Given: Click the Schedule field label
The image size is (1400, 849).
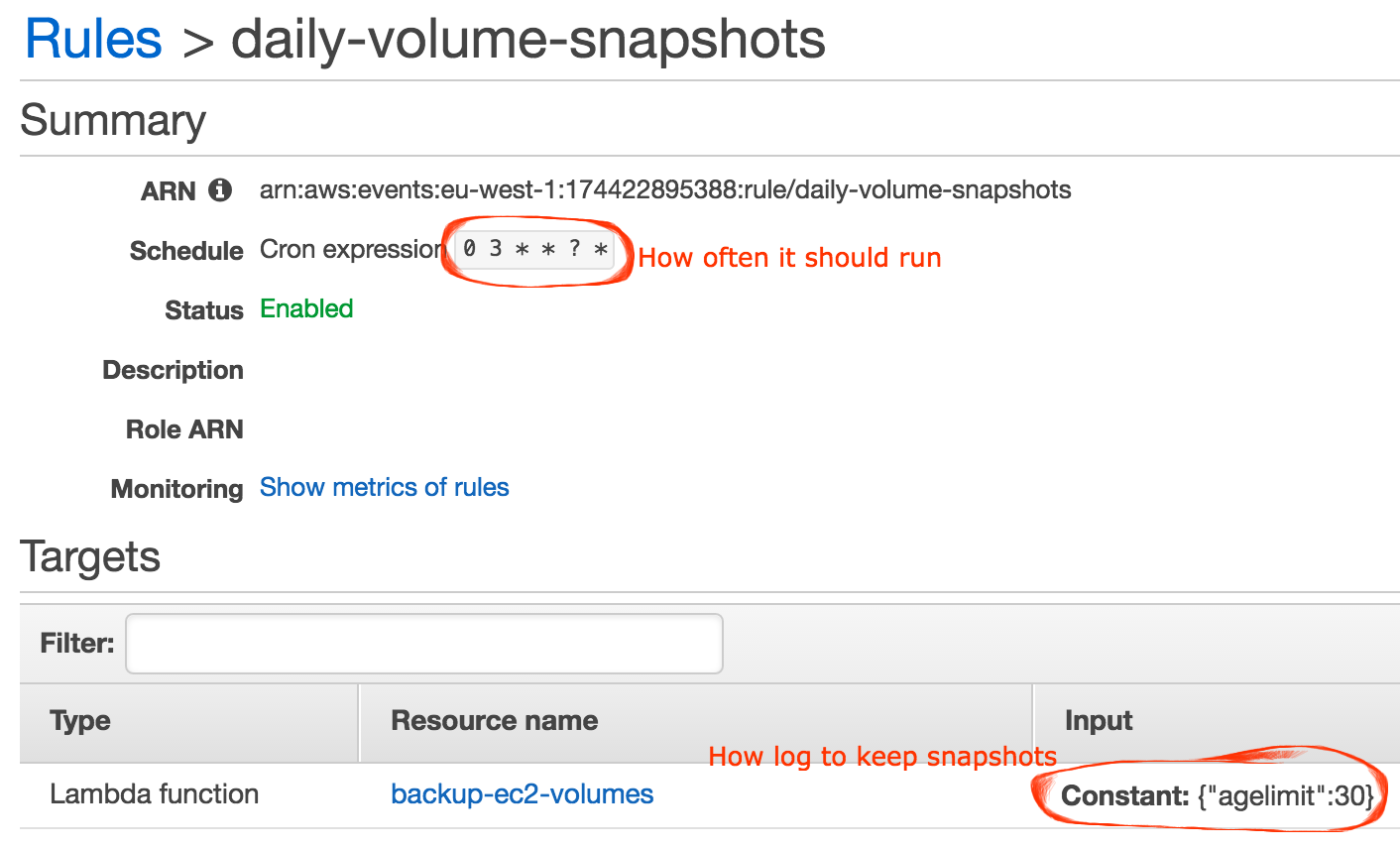Looking at the screenshot, I should click(186, 251).
